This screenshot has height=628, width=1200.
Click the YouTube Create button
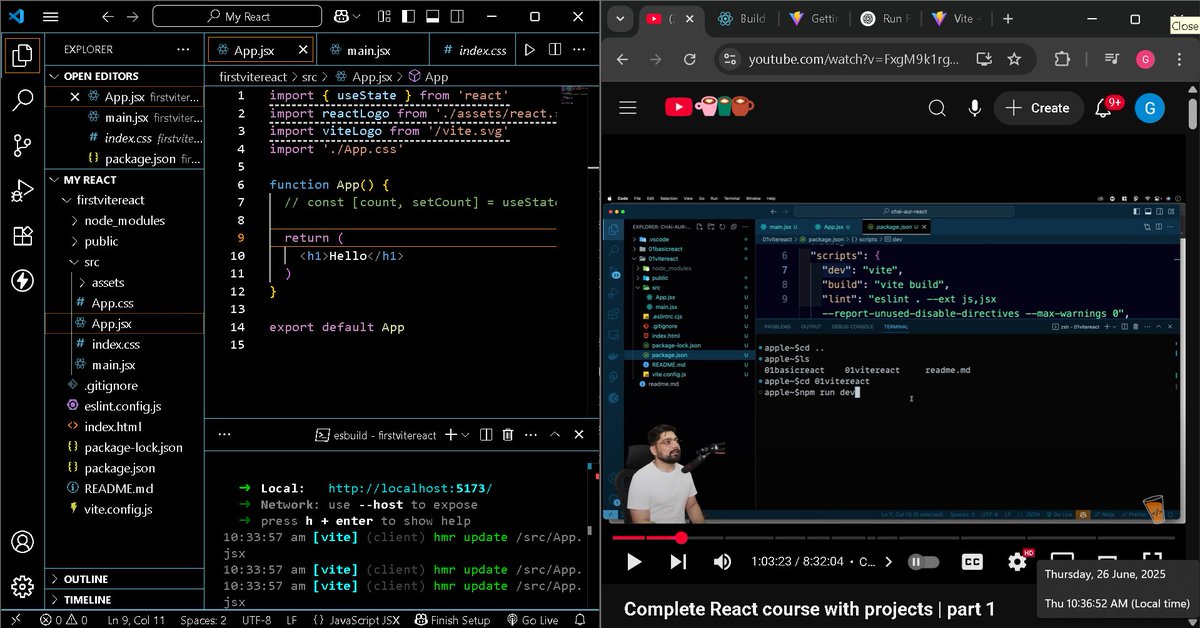coord(1038,108)
